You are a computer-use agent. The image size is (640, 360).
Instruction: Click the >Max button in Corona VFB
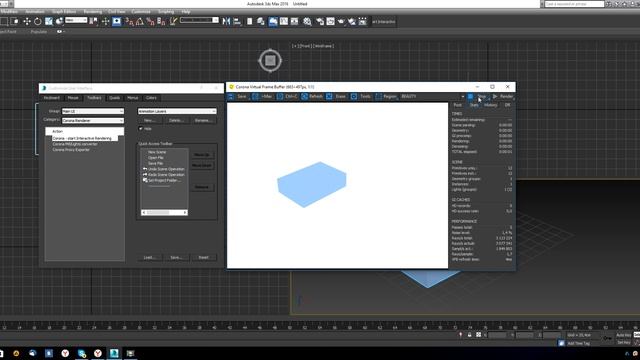(262, 96)
